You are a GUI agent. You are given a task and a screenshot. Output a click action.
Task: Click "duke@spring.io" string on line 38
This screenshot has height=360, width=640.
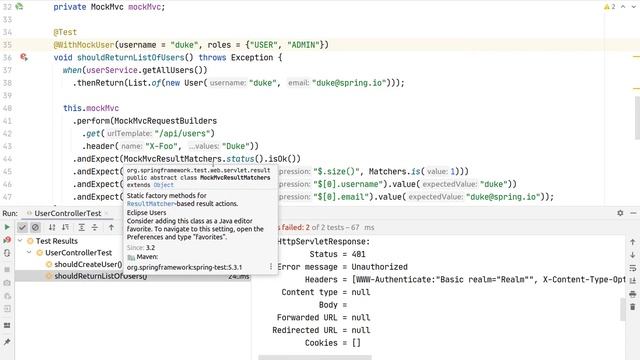[x=348, y=83]
